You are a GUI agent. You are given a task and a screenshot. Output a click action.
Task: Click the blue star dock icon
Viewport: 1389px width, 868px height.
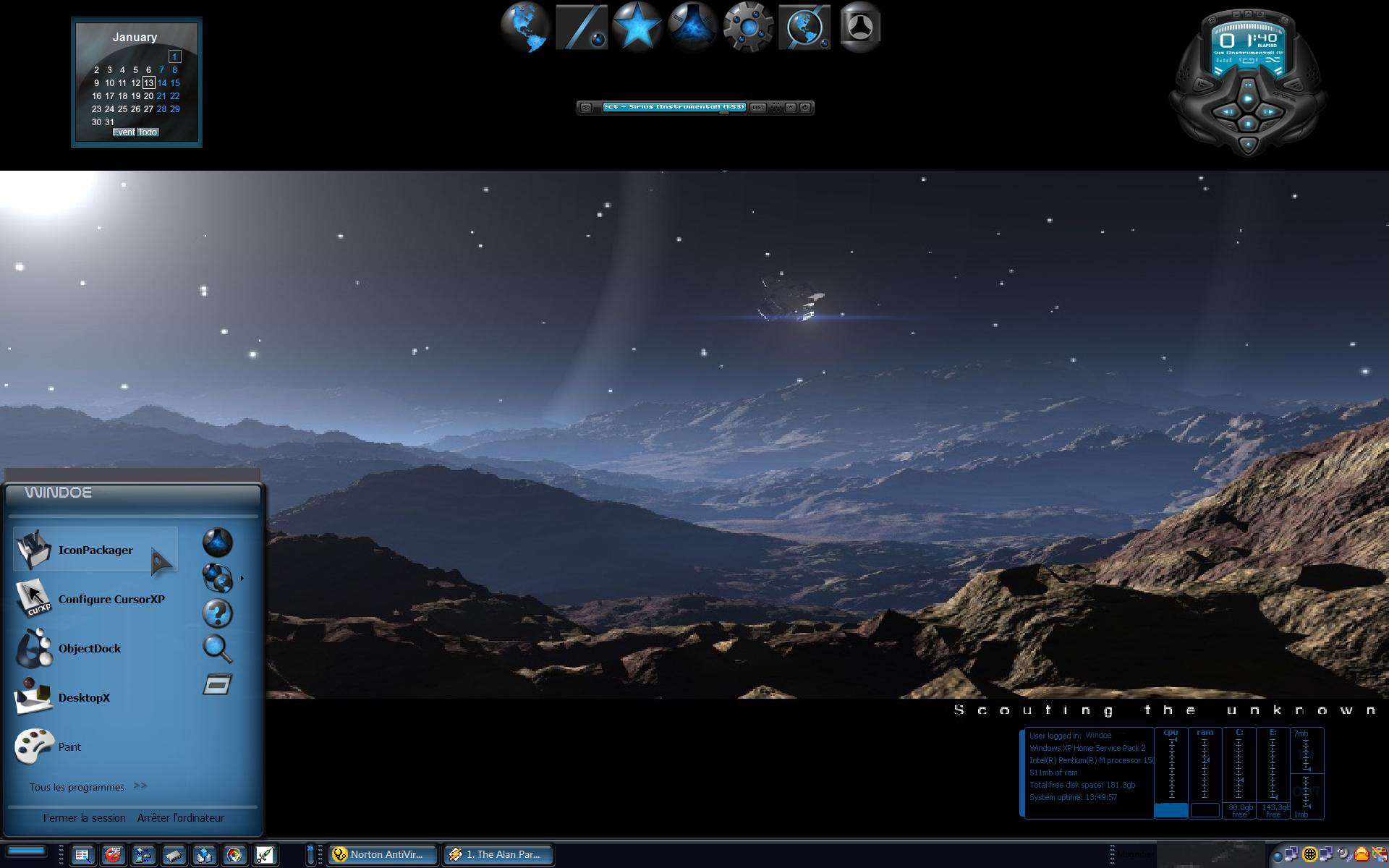637,27
